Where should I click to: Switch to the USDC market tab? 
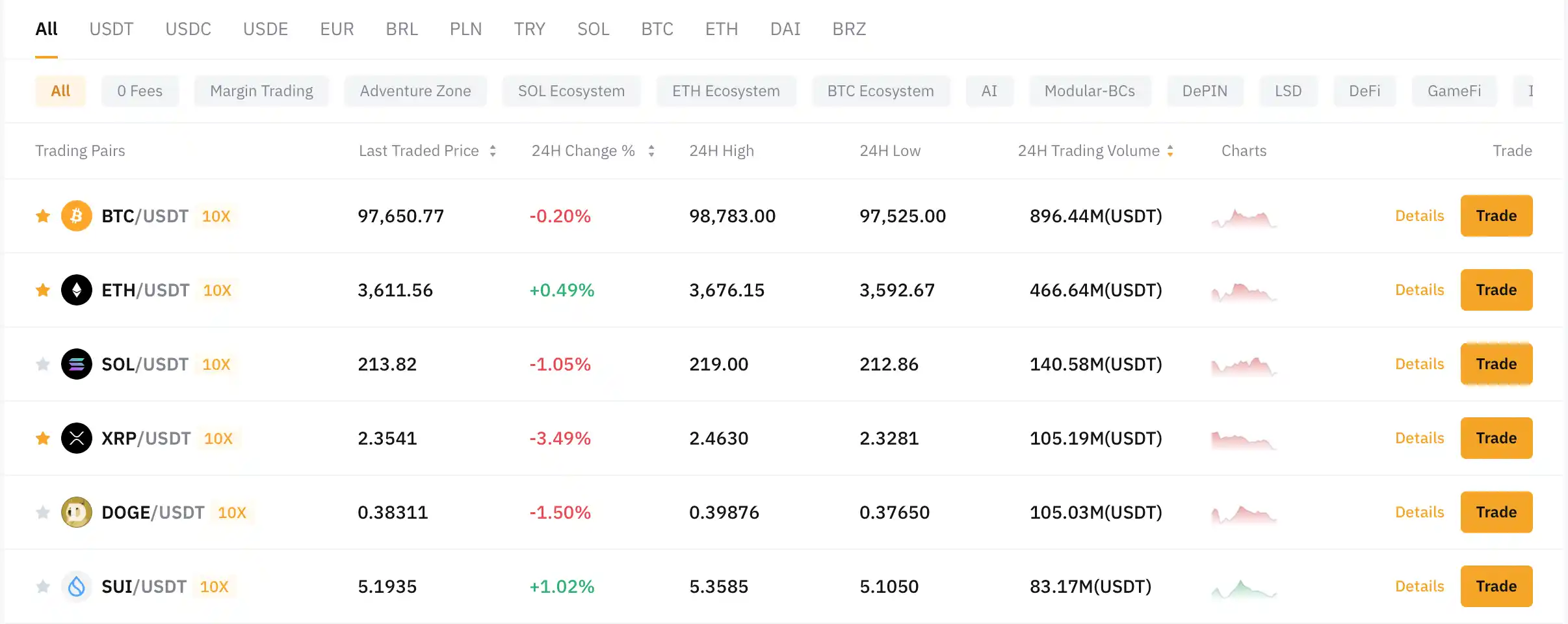click(x=188, y=29)
